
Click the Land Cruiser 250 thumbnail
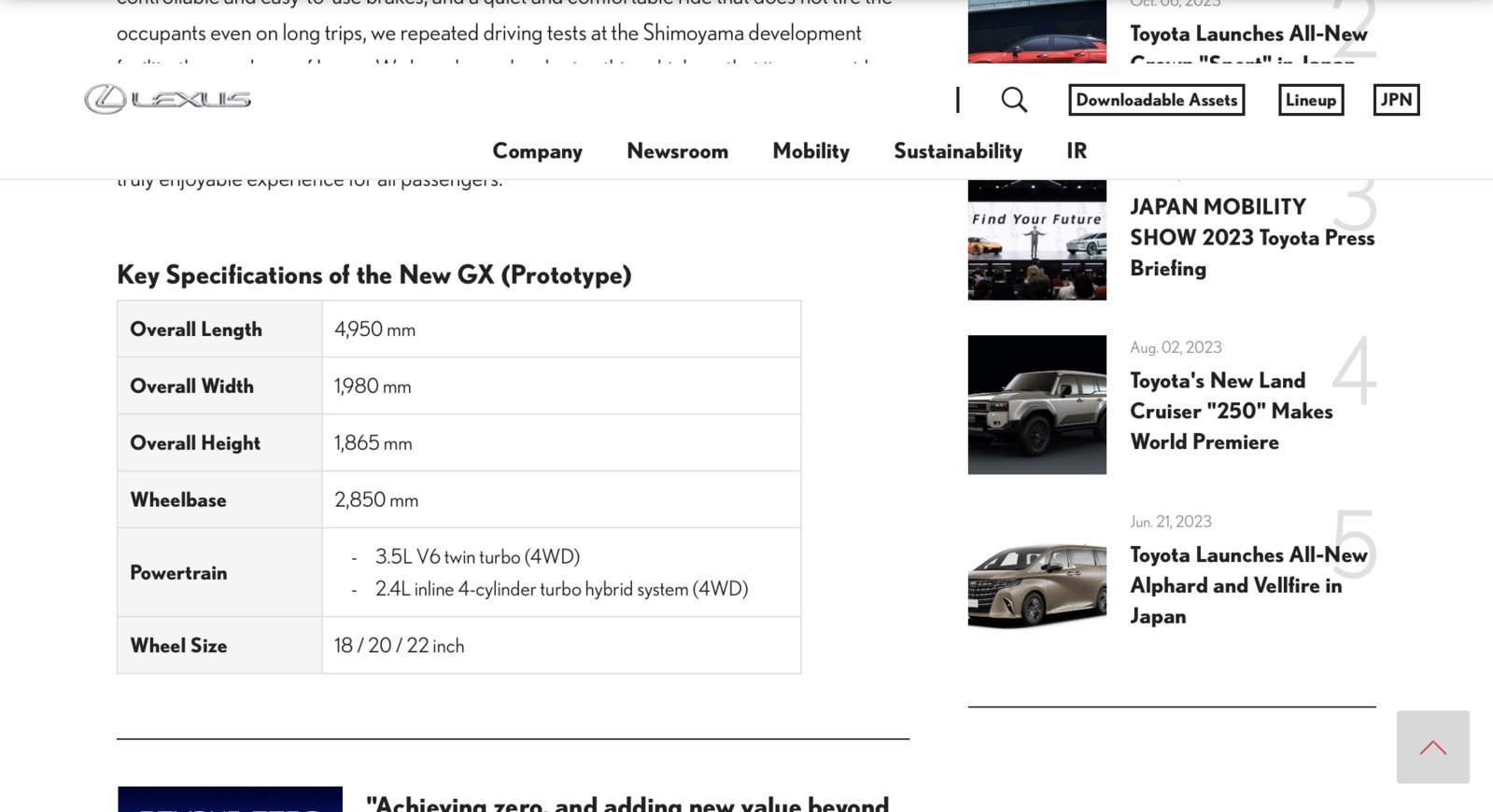click(1036, 404)
